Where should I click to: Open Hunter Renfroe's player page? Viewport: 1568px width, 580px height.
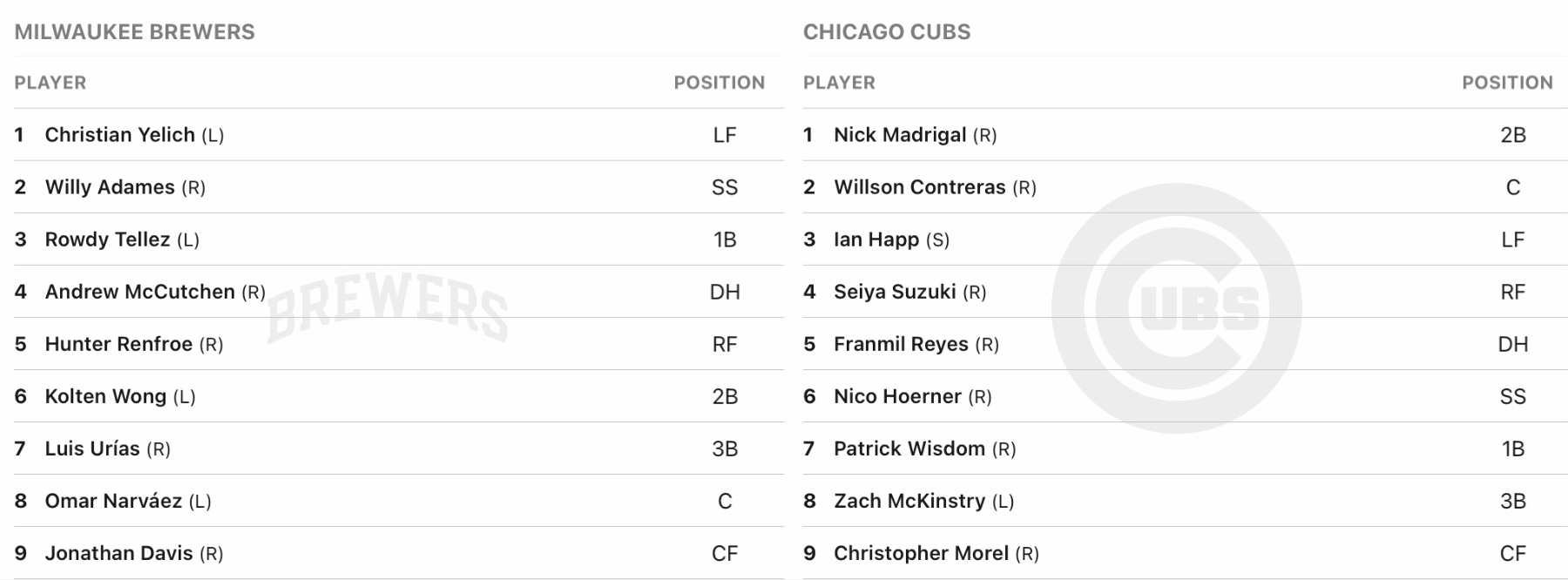click(x=118, y=344)
